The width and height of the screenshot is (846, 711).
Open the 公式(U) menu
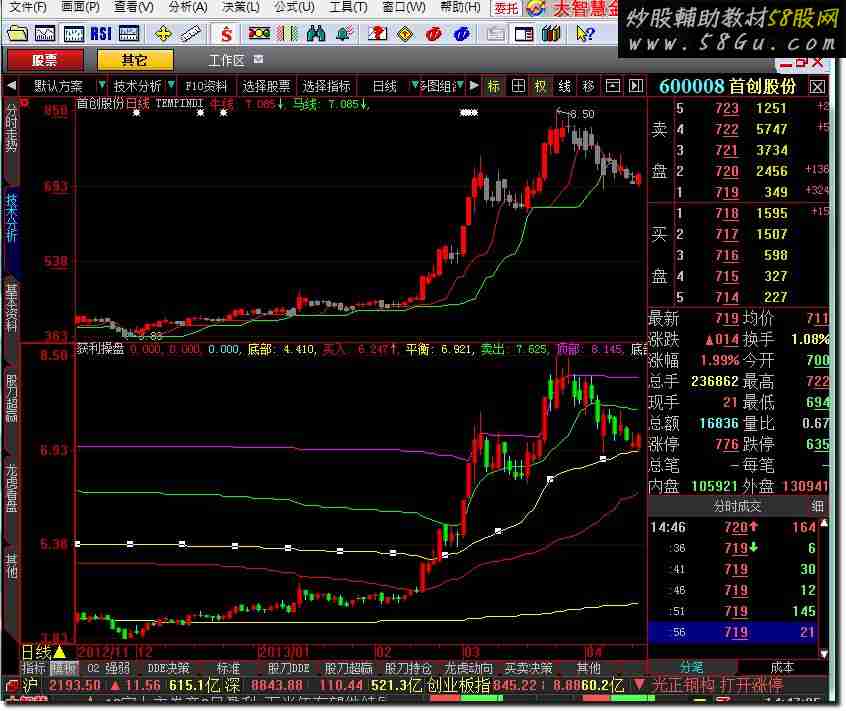(x=294, y=8)
